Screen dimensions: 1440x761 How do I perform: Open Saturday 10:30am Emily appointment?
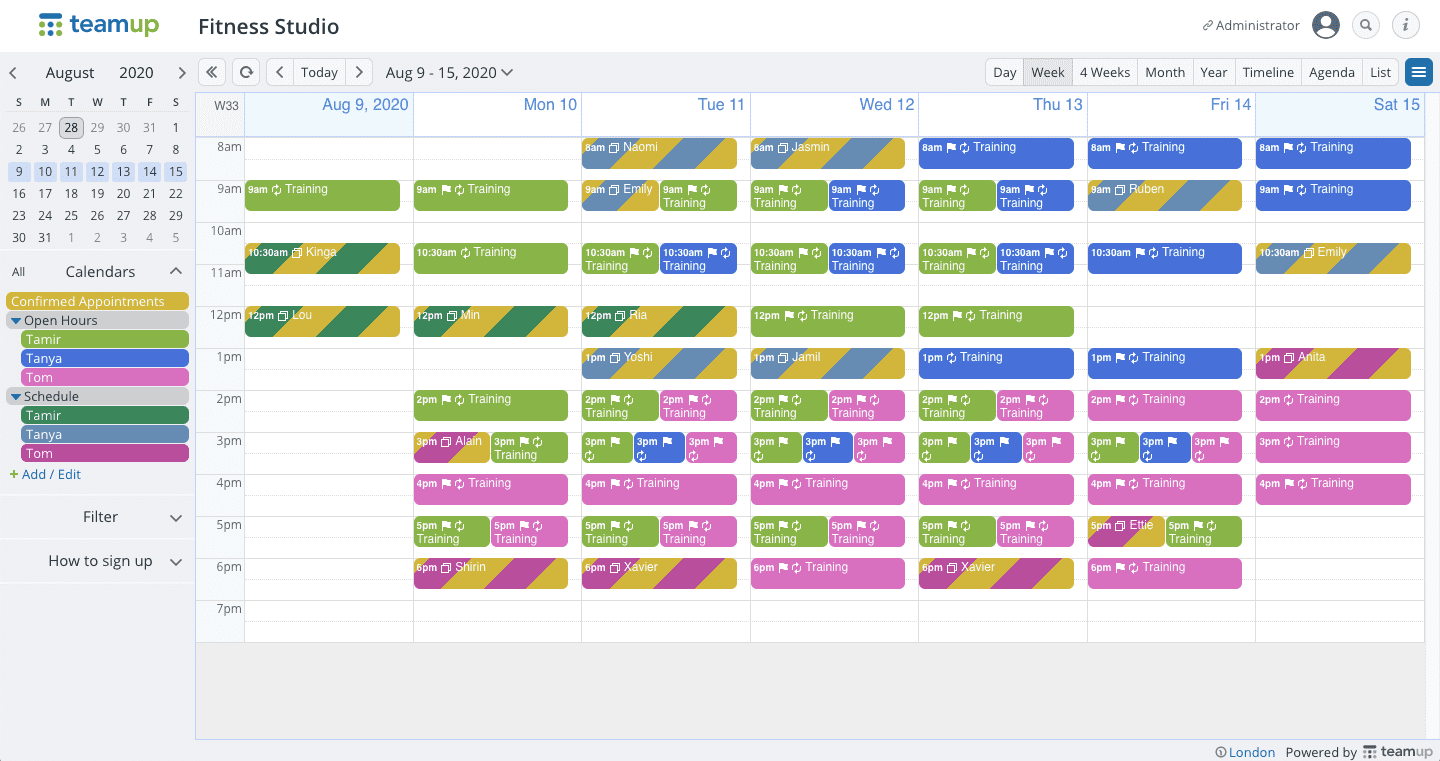pyautogui.click(x=1333, y=258)
